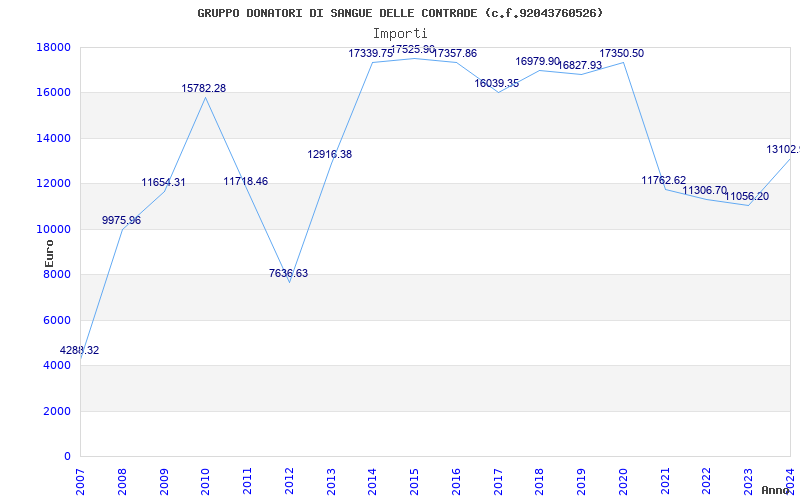Click the 6000 y-axis tick label
Viewport: 800px width, 500px height.
click(56, 320)
